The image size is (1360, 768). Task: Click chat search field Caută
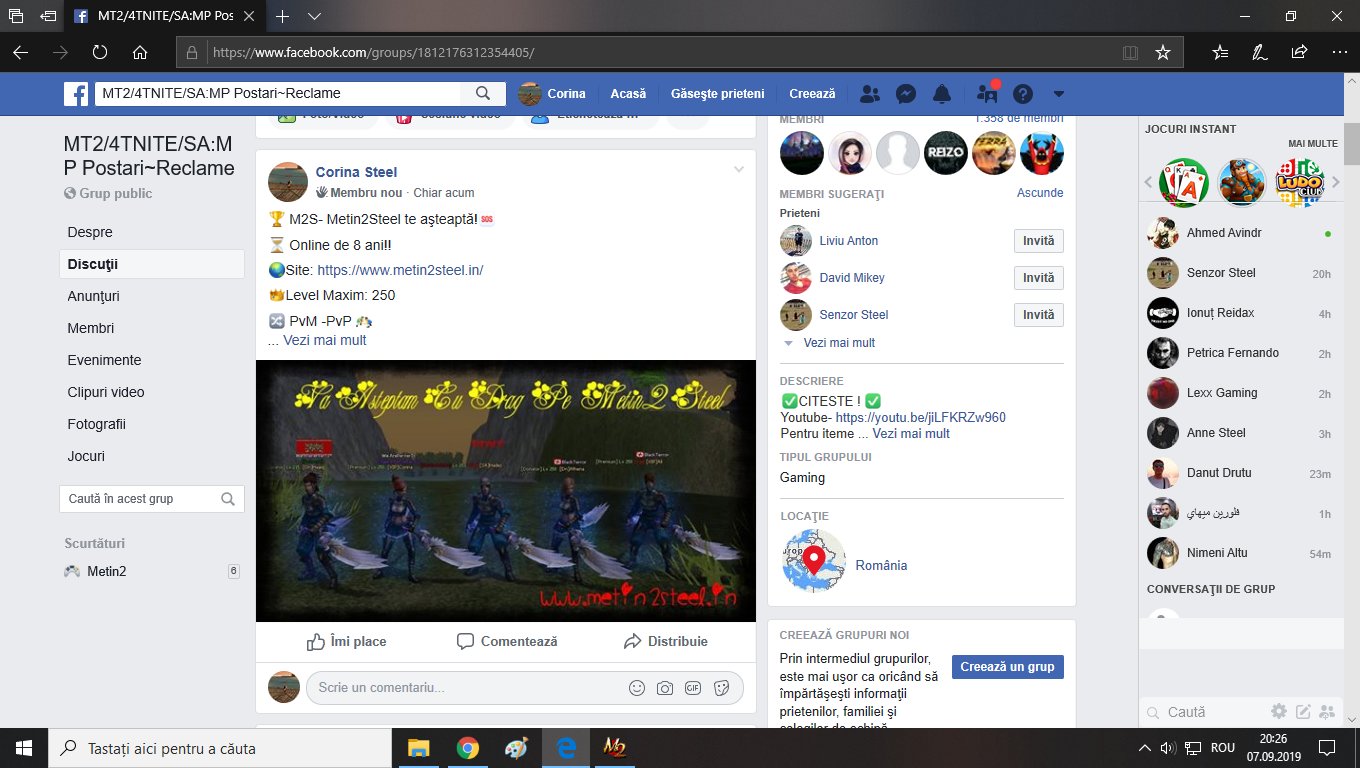pyautogui.click(x=1205, y=712)
